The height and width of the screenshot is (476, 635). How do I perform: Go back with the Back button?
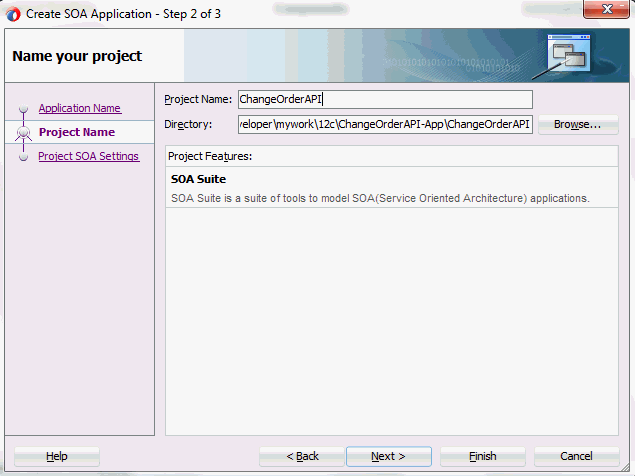[302, 457]
